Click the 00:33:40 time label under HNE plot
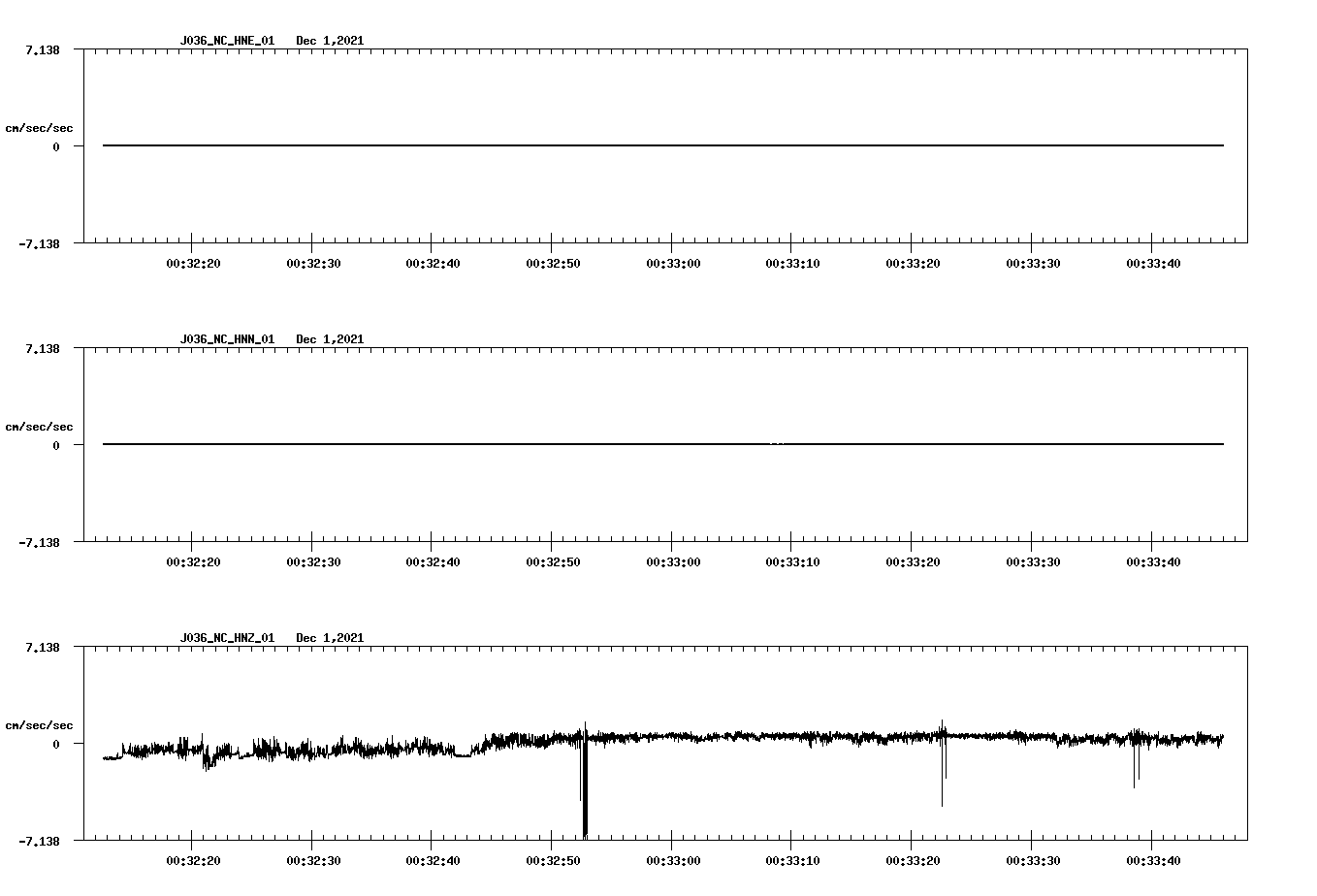This screenshot has height=896, width=1317. [1153, 264]
